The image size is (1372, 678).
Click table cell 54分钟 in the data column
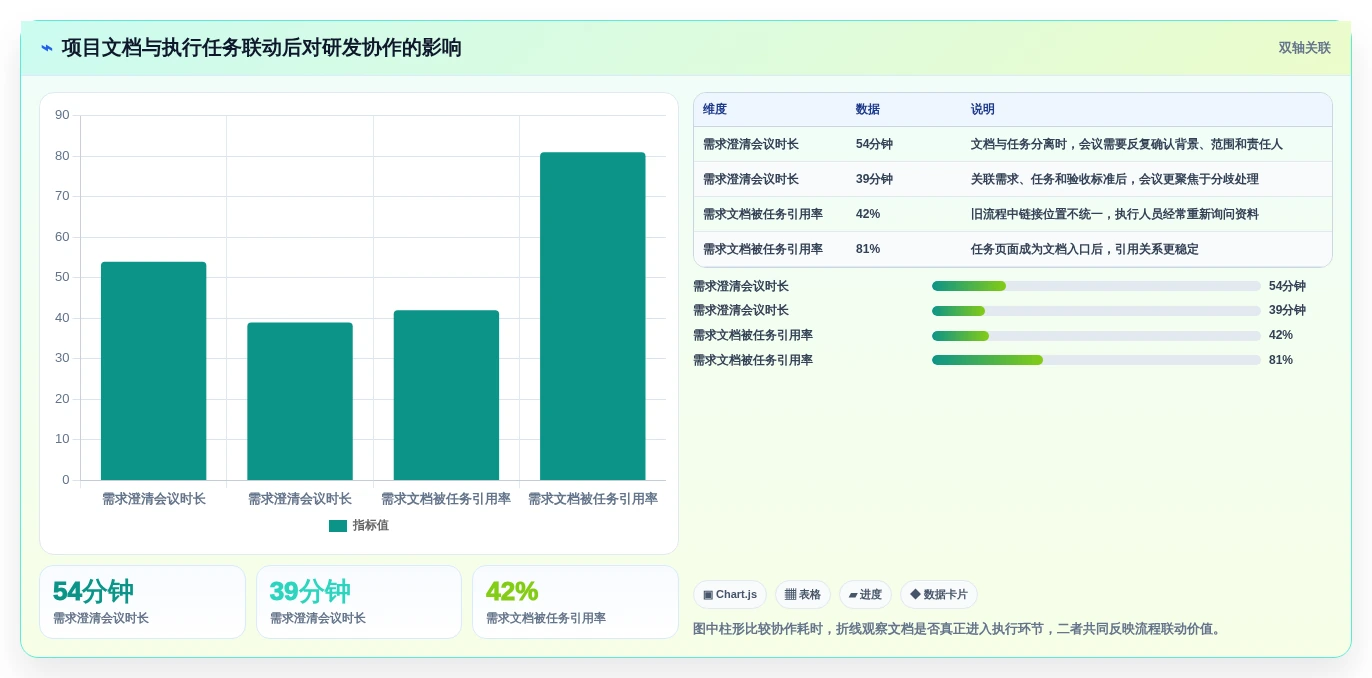point(874,144)
